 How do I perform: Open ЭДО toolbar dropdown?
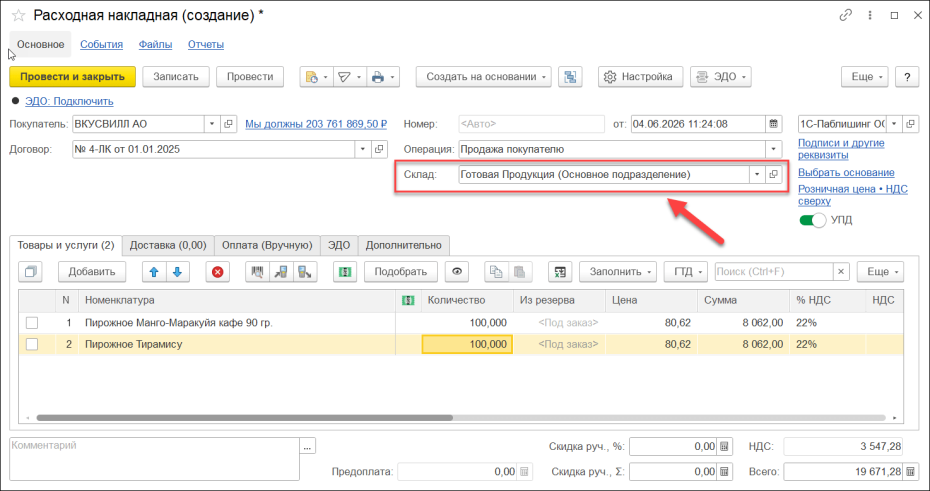click(x=721, y=76)
